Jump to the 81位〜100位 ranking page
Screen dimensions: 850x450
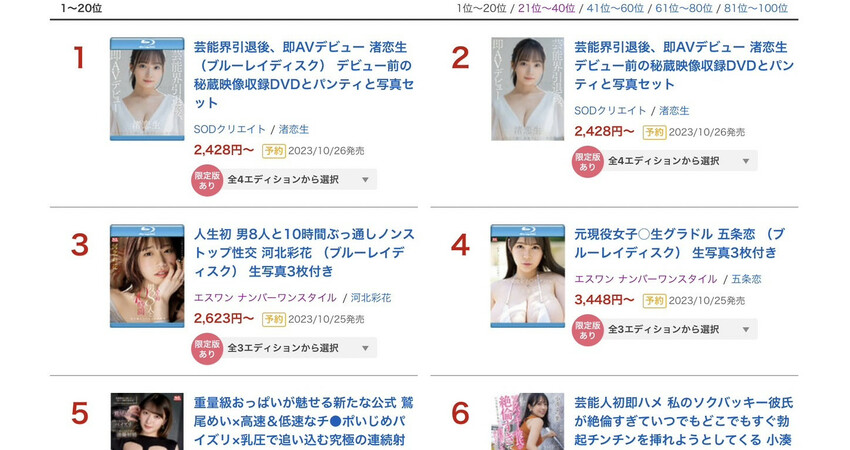tap(756, 8)
